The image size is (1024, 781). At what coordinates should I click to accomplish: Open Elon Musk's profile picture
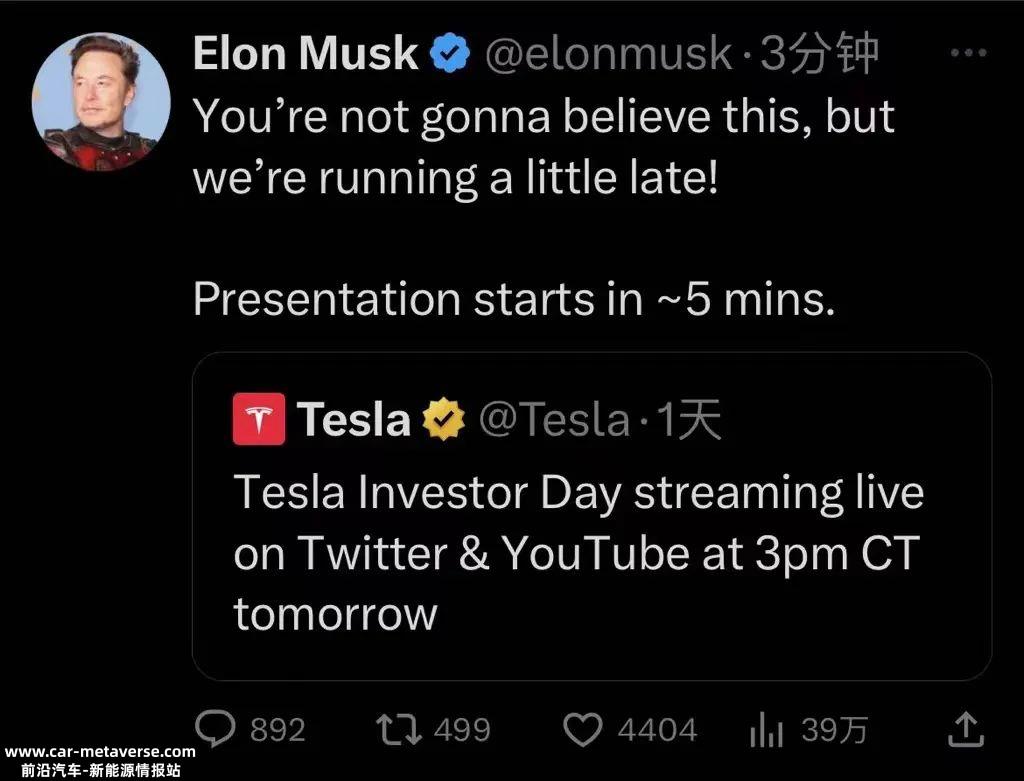[101, 102]
